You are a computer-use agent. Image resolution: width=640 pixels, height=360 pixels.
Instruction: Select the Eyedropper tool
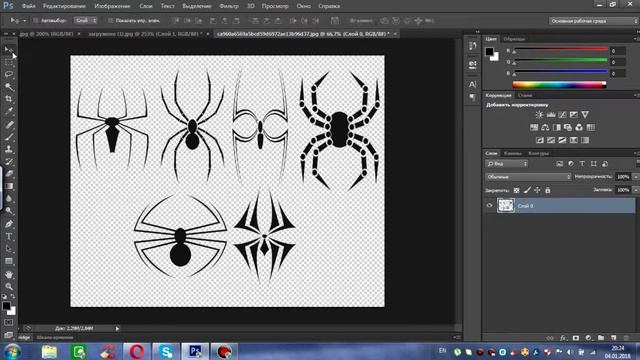click(x=9, y=111)
